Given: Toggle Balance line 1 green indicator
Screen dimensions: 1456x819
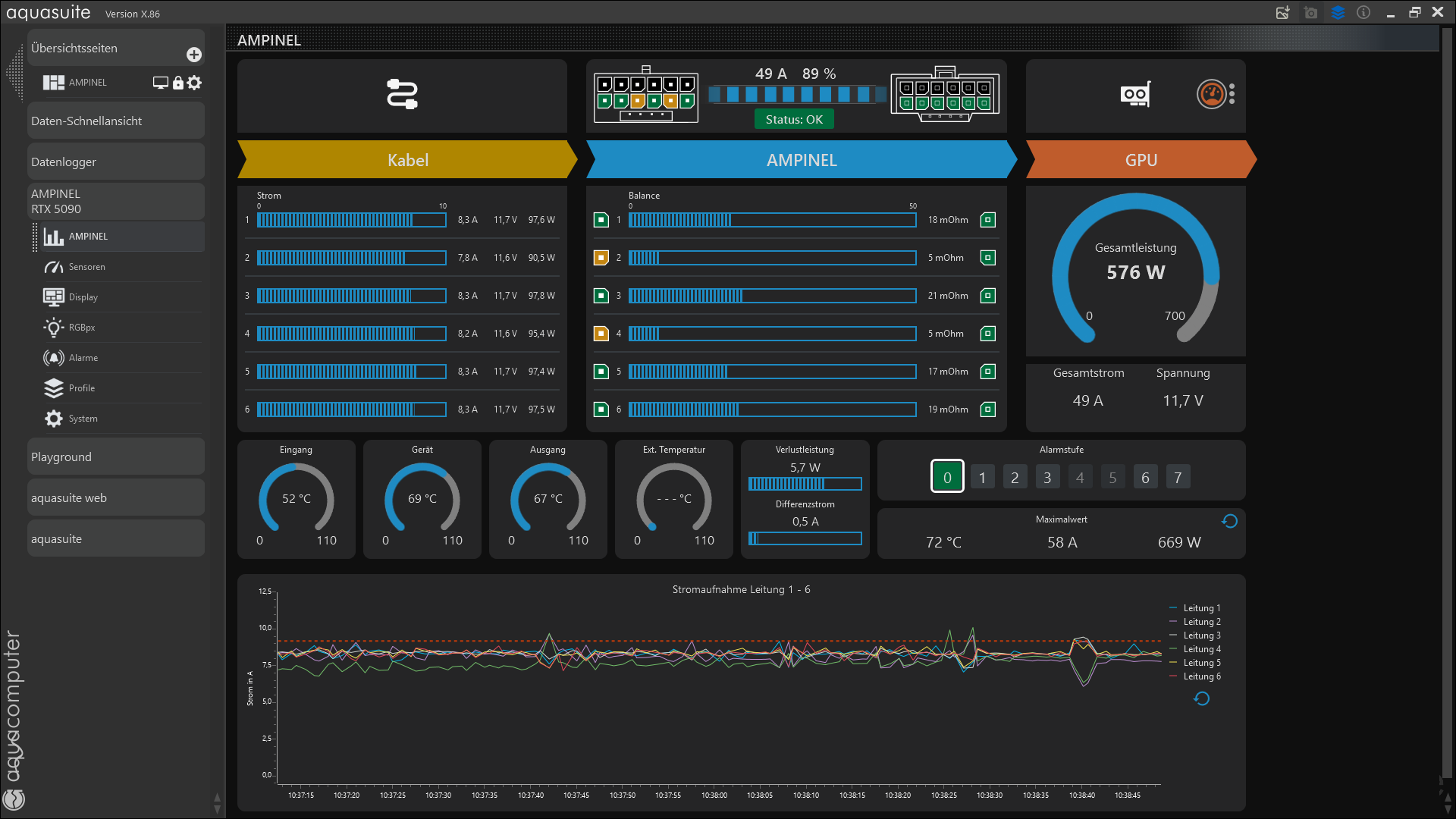Looking at the screenshot, I should click(x=601, y=220).
